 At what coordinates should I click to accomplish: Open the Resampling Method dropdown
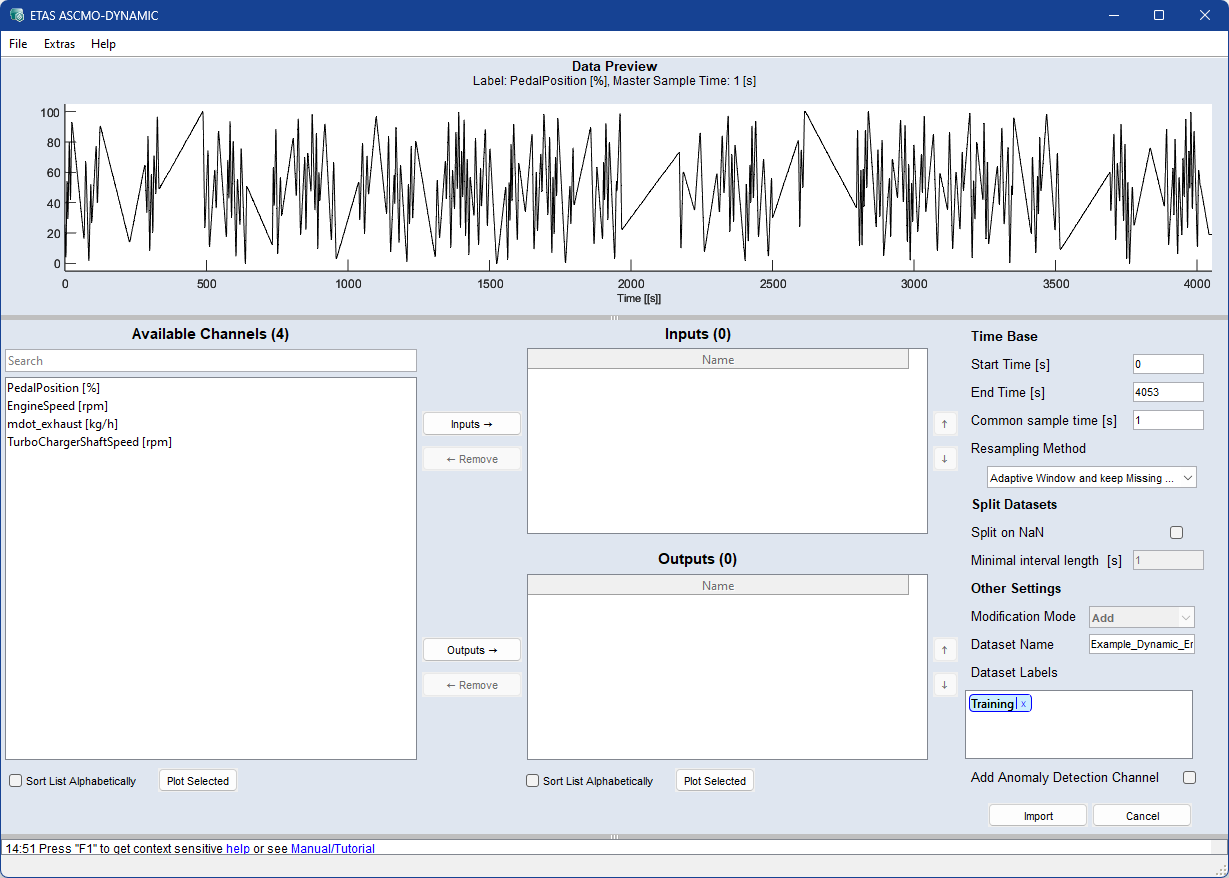click(1091, 478)
